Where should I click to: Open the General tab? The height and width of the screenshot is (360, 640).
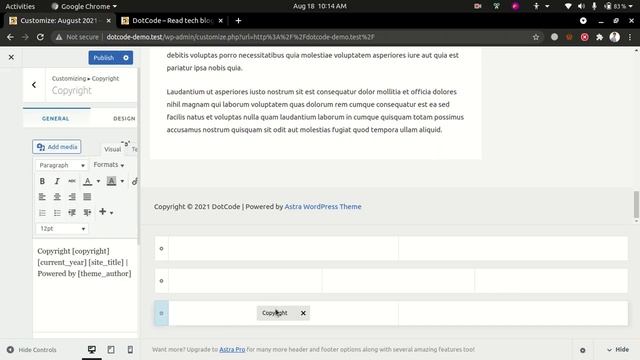point(56,118)
